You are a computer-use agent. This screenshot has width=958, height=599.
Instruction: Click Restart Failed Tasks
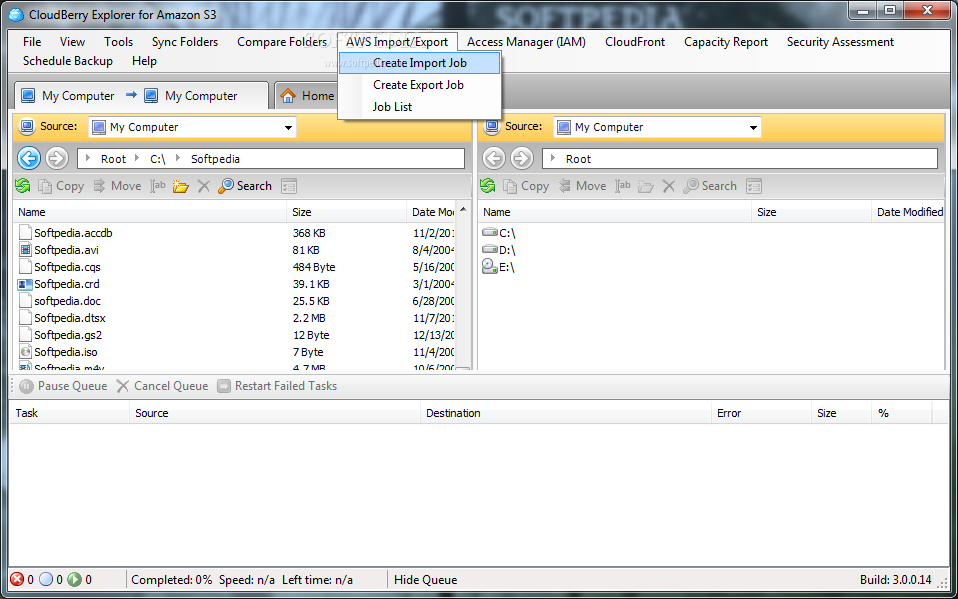point(277,386)
